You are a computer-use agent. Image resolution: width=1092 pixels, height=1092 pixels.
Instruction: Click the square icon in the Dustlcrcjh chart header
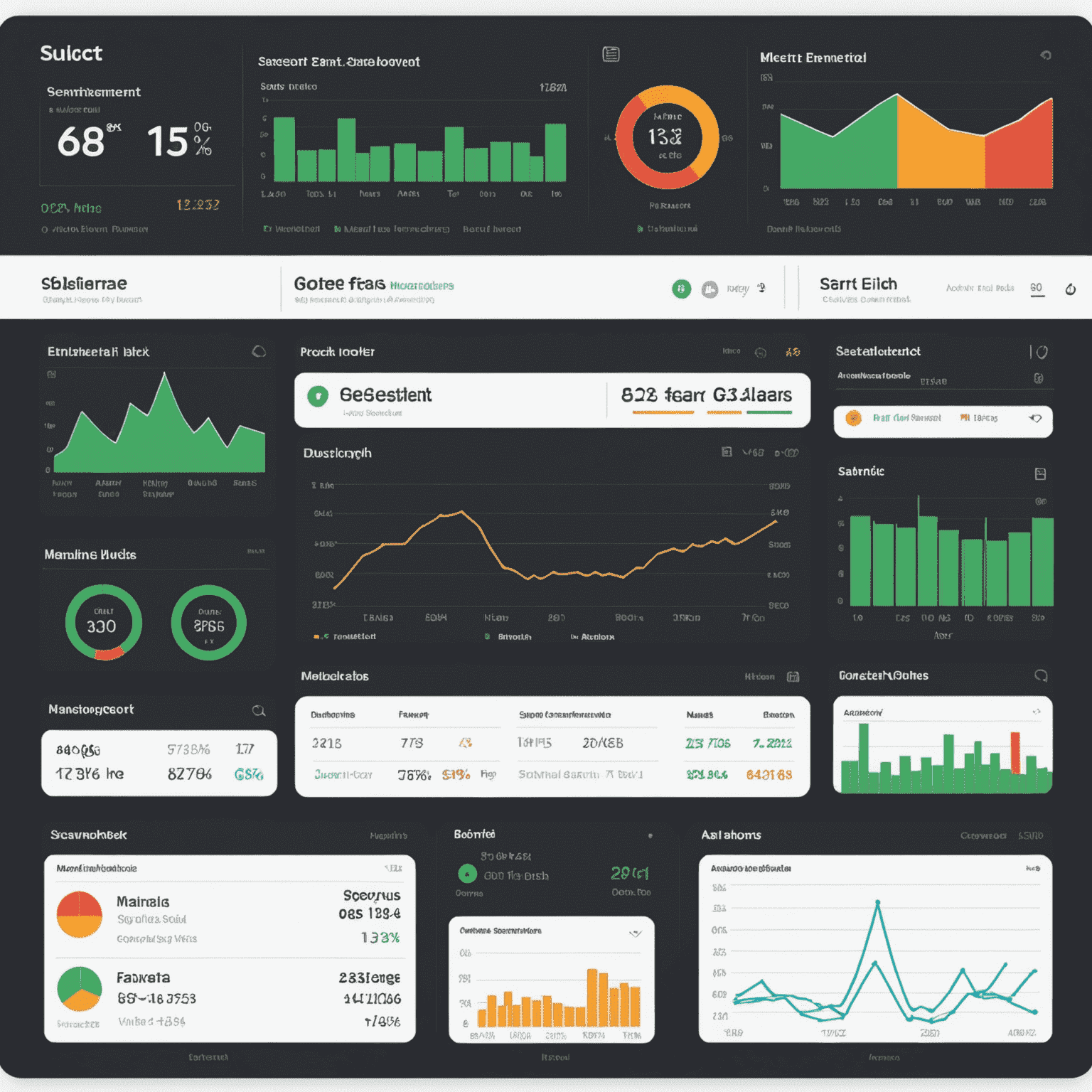click(727, 452)
